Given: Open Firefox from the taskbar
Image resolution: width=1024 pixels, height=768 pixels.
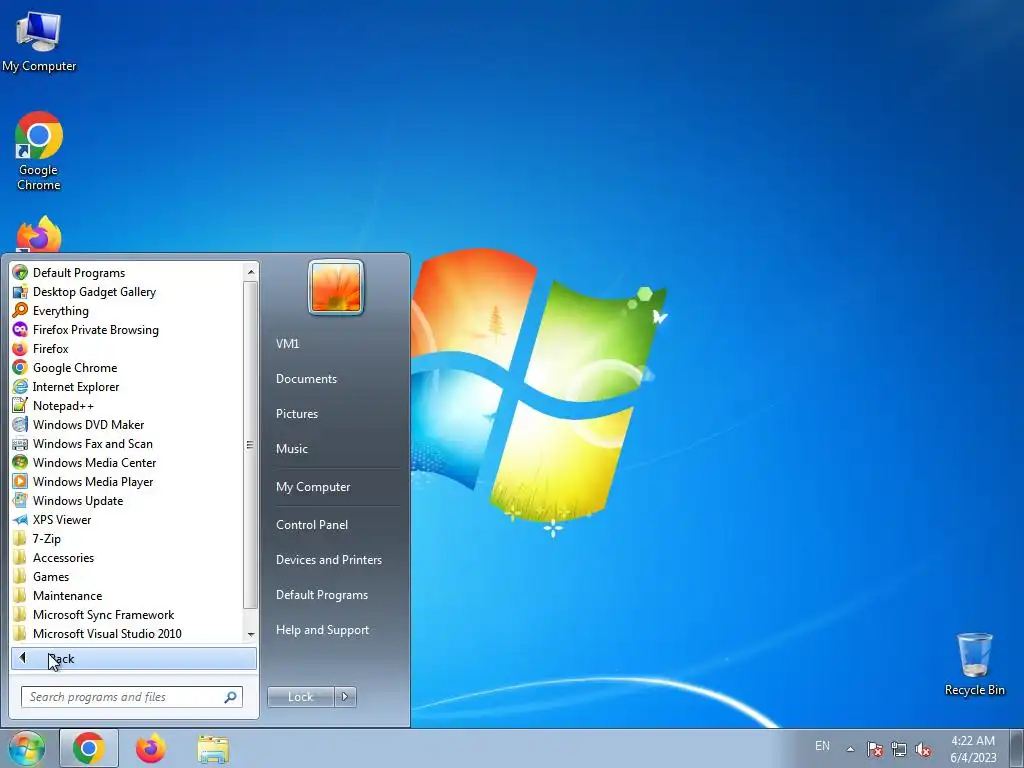Looking at the screenshot, I should (x=150, y=748).
